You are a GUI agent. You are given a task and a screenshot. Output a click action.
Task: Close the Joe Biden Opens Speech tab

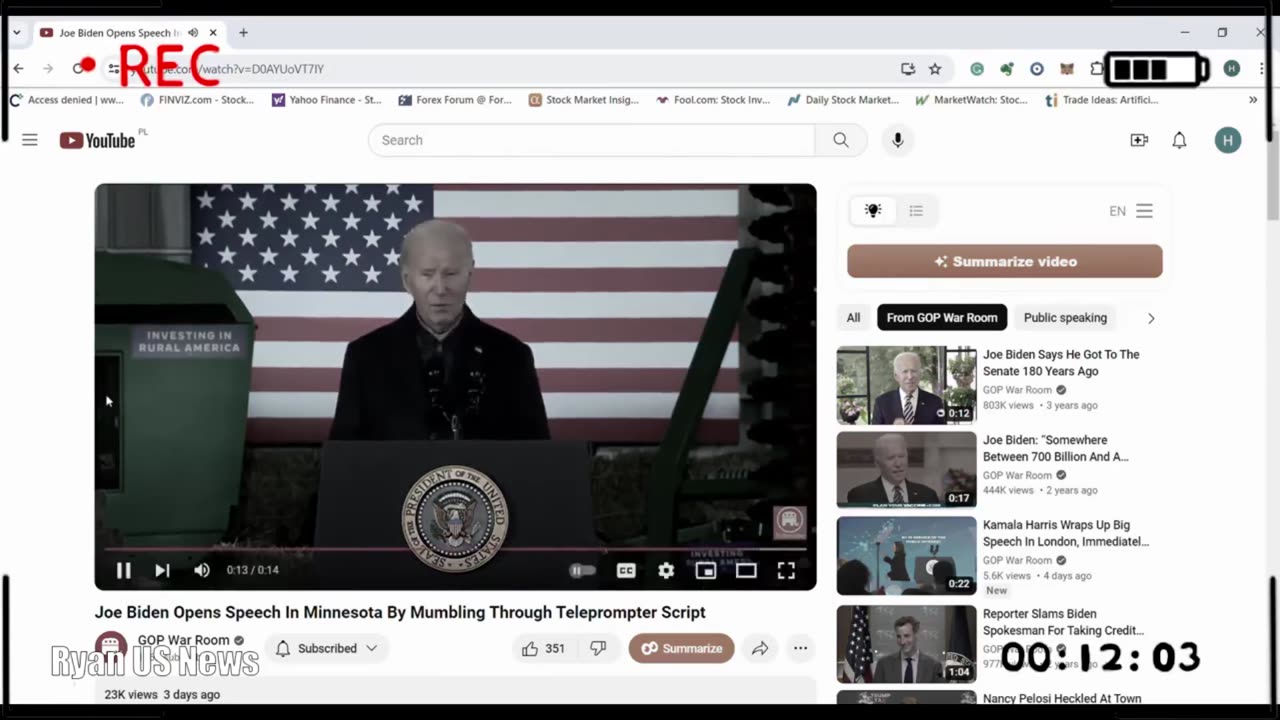(x=212, y=32)
